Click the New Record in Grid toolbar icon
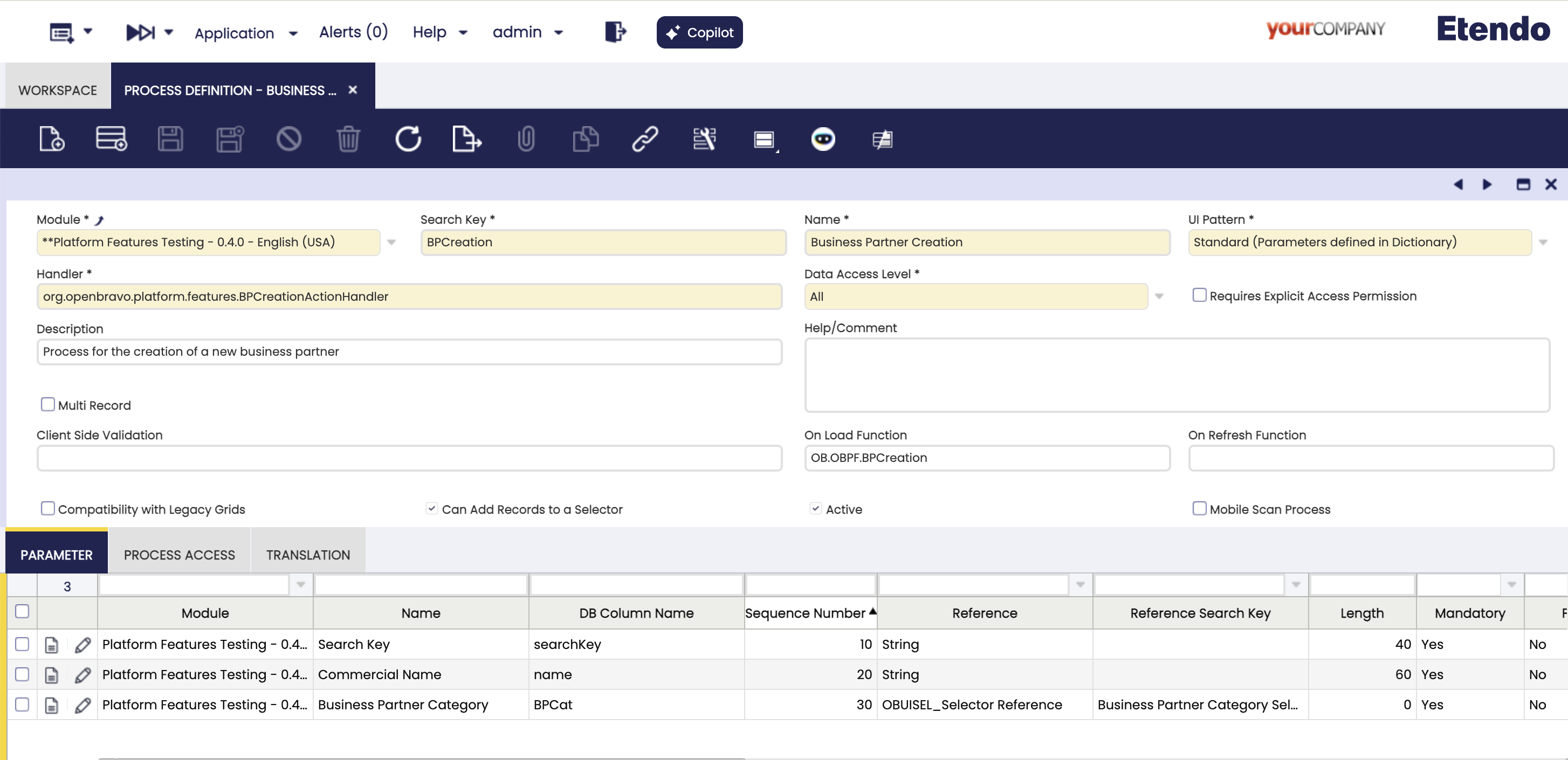Image resolution: width=1568 pixels, height=760 pixels. (111, 139)
